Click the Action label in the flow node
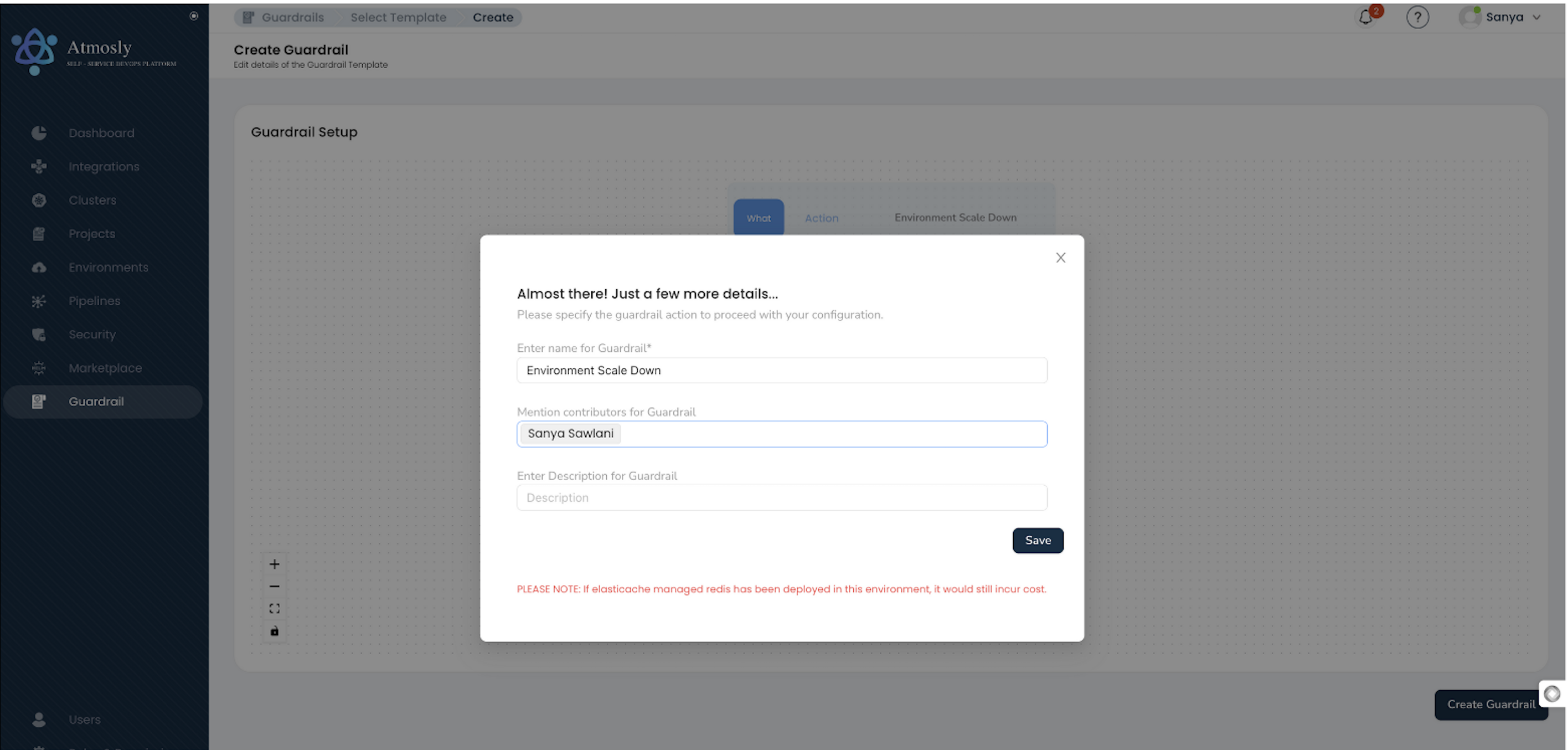1568x750 pixels. click(821, 218)
